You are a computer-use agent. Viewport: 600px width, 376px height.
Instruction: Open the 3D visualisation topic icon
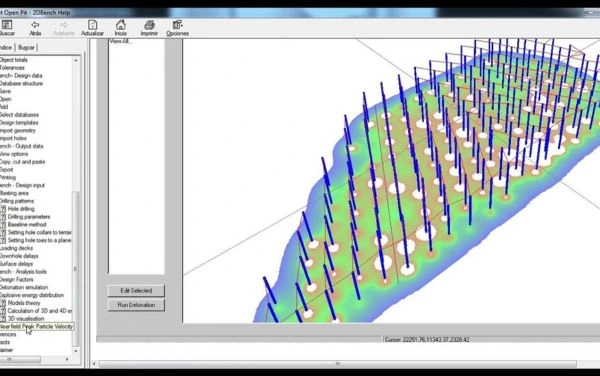(x=3, y=319)
